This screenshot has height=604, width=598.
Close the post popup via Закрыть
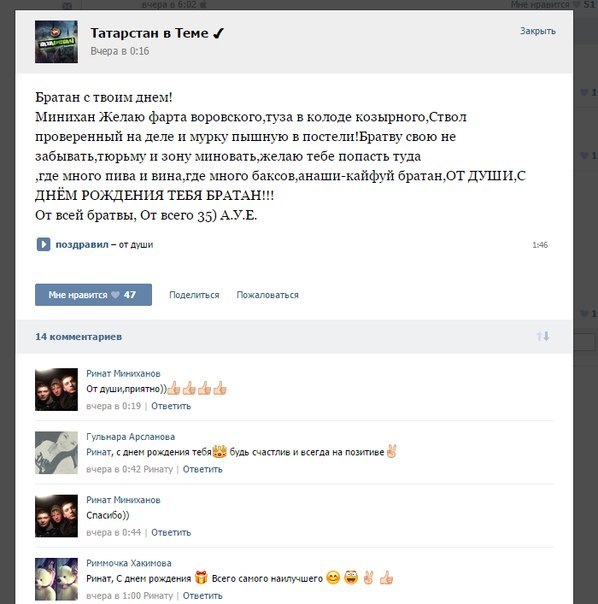tap(538, 31)
